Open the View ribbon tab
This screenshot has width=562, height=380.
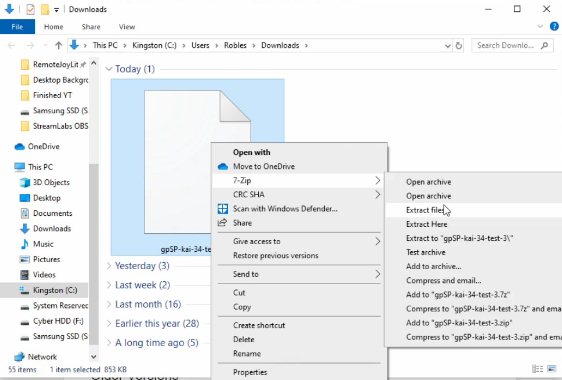pos(127,27)
